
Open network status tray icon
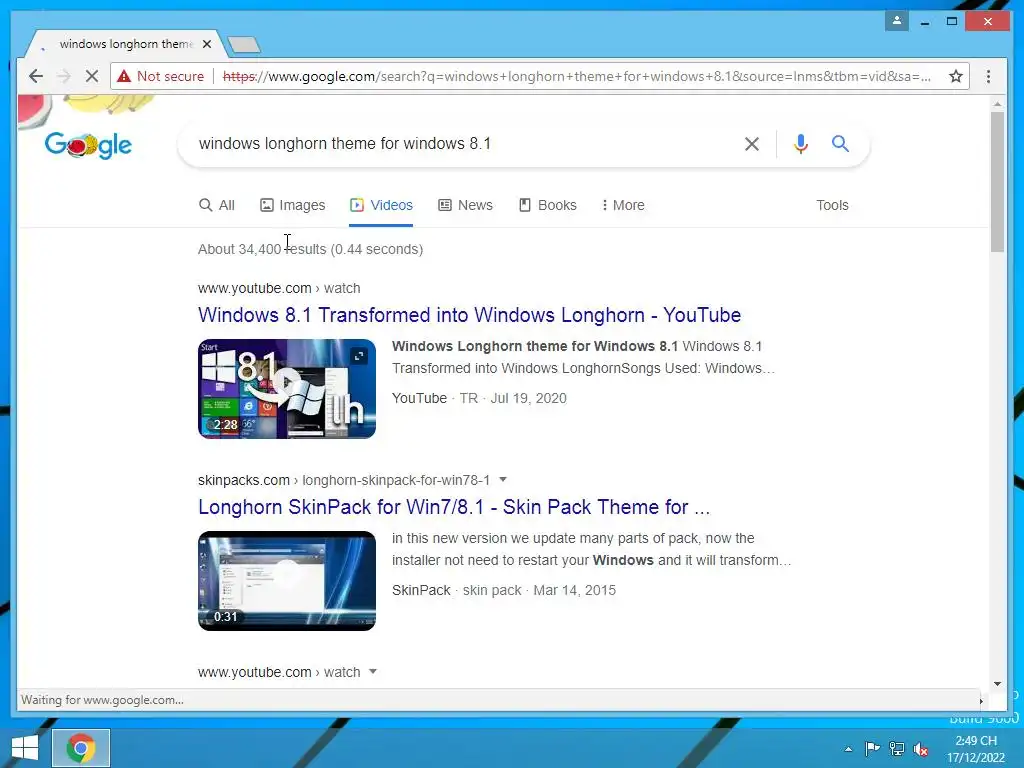coord(897,749)
